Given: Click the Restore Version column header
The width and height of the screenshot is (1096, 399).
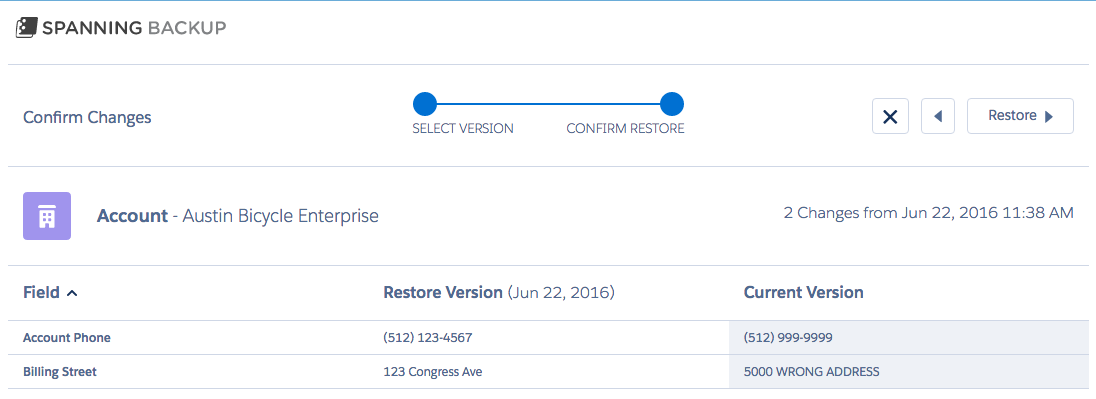Looking at the screenshot, I should pyautogui.click(x=498, y=293).
